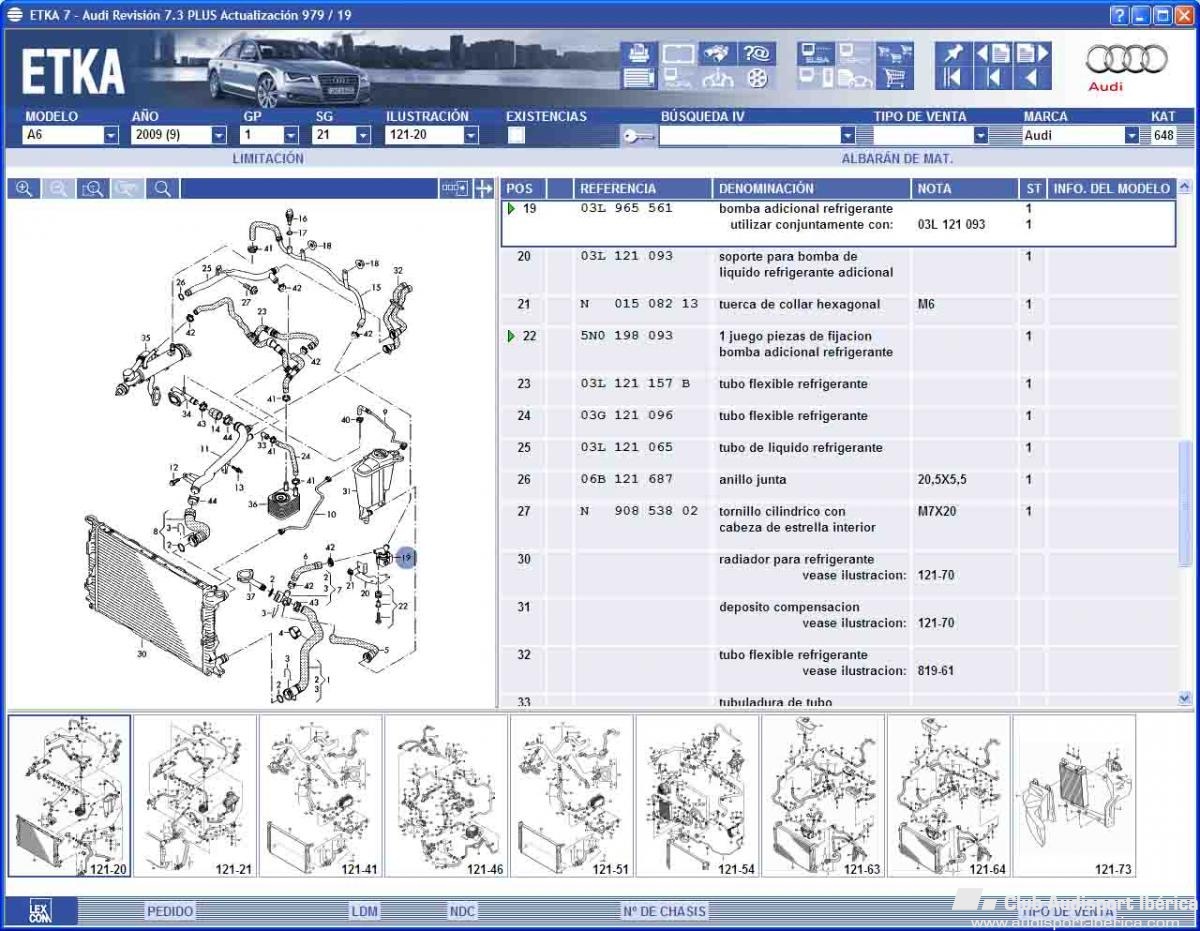Open the Tipo de Venta dropdown
This screenshot has width=1200, height=931.
click(981, 136)
